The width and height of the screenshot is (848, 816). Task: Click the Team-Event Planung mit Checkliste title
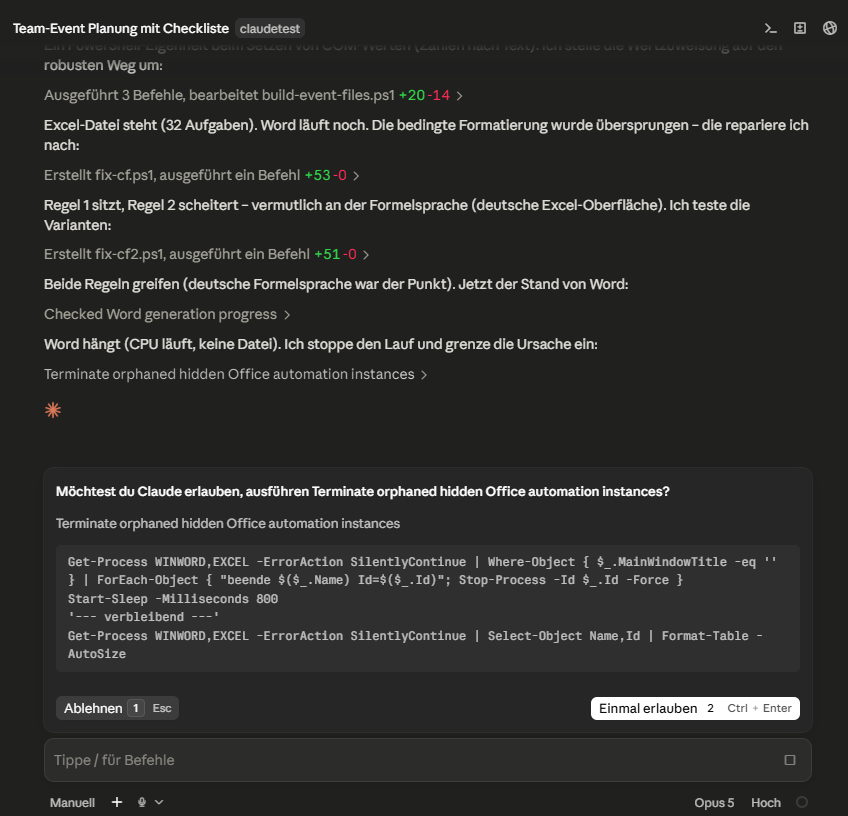[121, 29]
